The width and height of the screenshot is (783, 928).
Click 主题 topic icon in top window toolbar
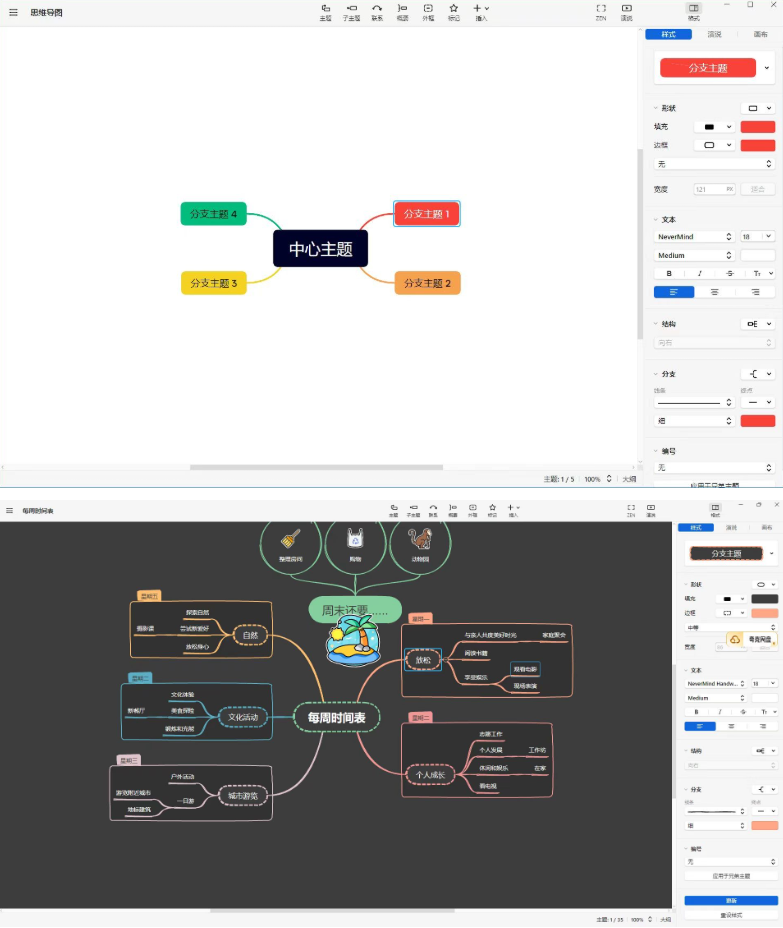pyautogui.click(x=326, y=12)
